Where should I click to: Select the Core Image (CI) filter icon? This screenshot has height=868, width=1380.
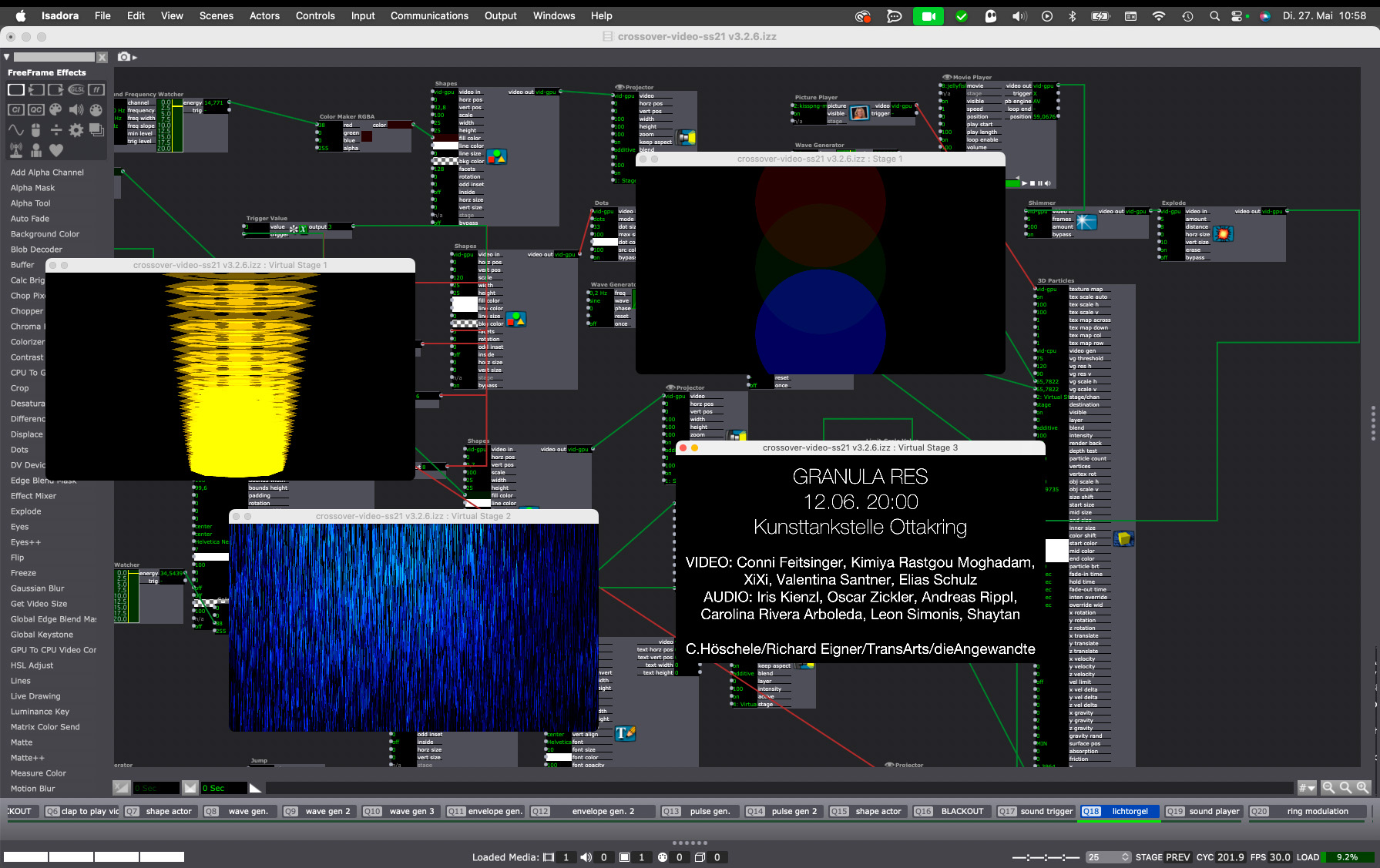point(15,110)
